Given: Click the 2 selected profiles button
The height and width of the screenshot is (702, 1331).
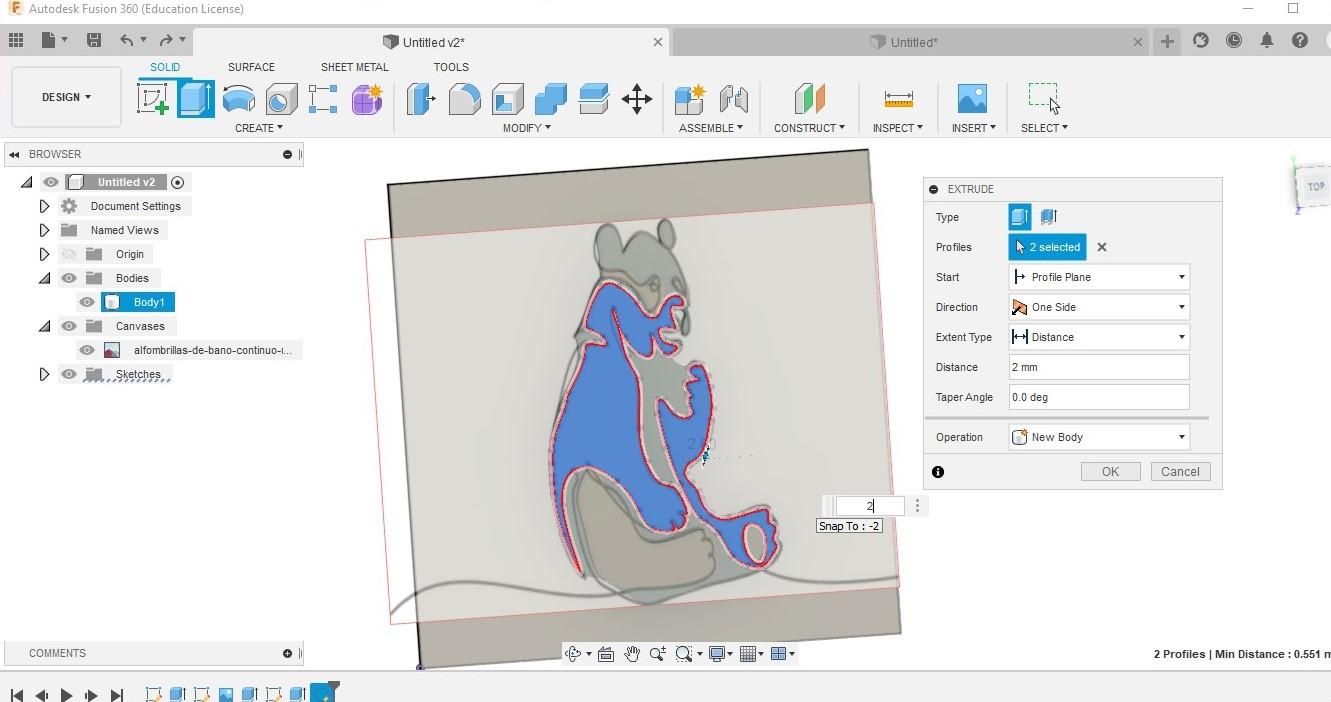Looking at the screenshot, I should (1047, 247).
